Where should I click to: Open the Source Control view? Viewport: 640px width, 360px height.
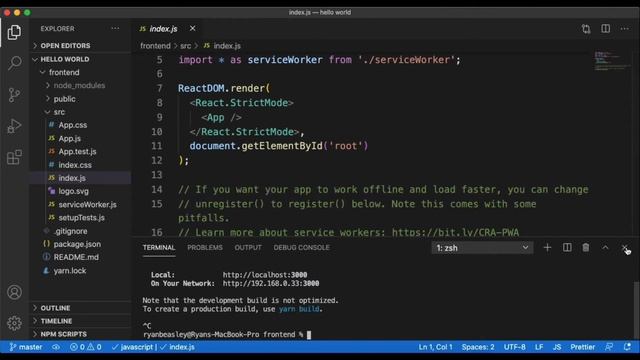(14, 95)
